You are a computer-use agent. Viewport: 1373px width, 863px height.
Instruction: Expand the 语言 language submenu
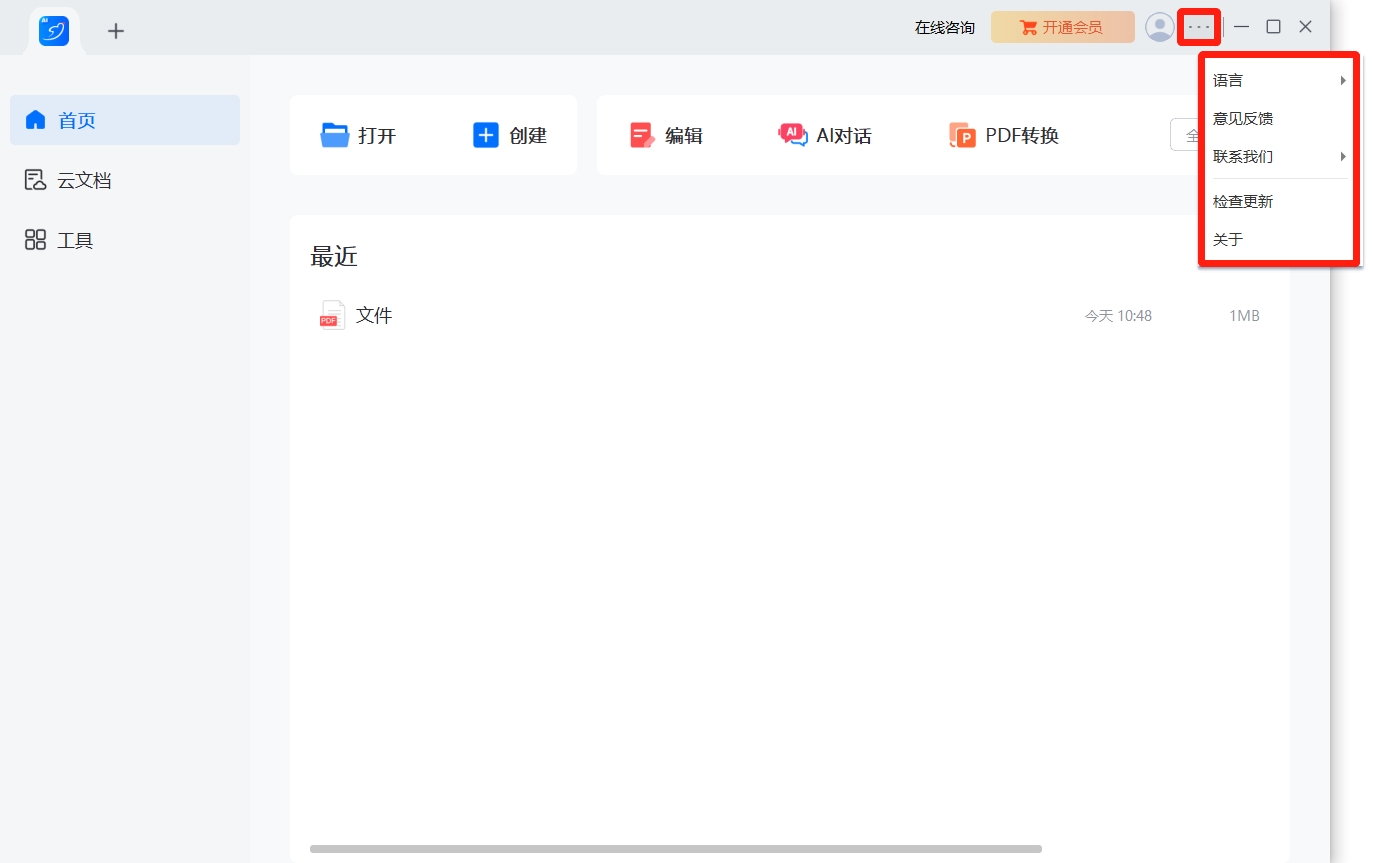[1279, 80]
